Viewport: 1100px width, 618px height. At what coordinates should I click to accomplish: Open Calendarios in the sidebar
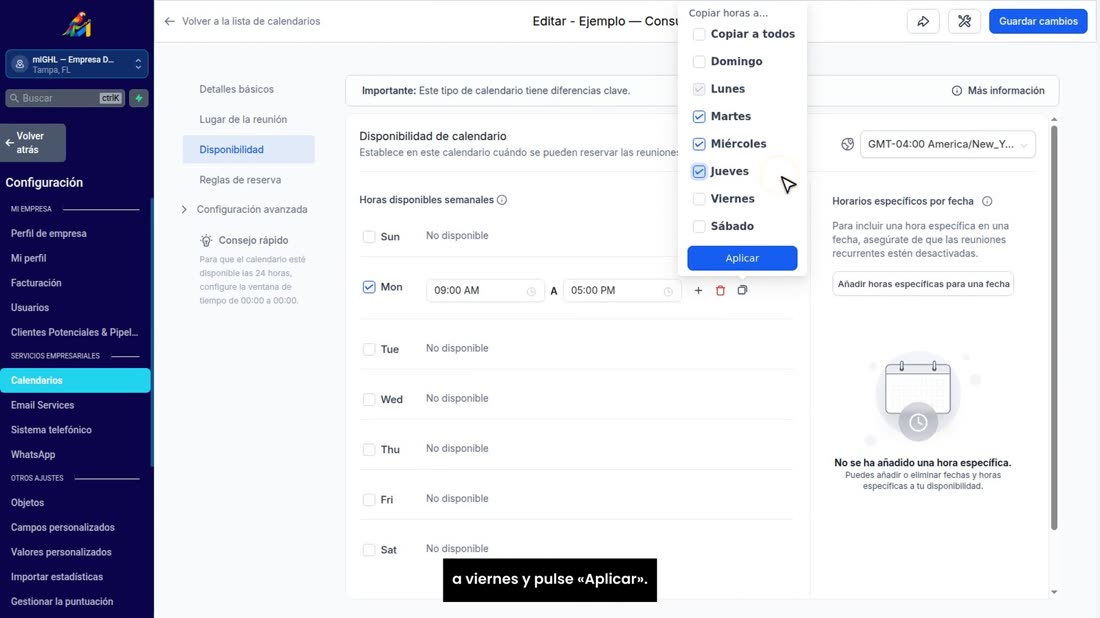pyautogui.click(x=75, y=380)
